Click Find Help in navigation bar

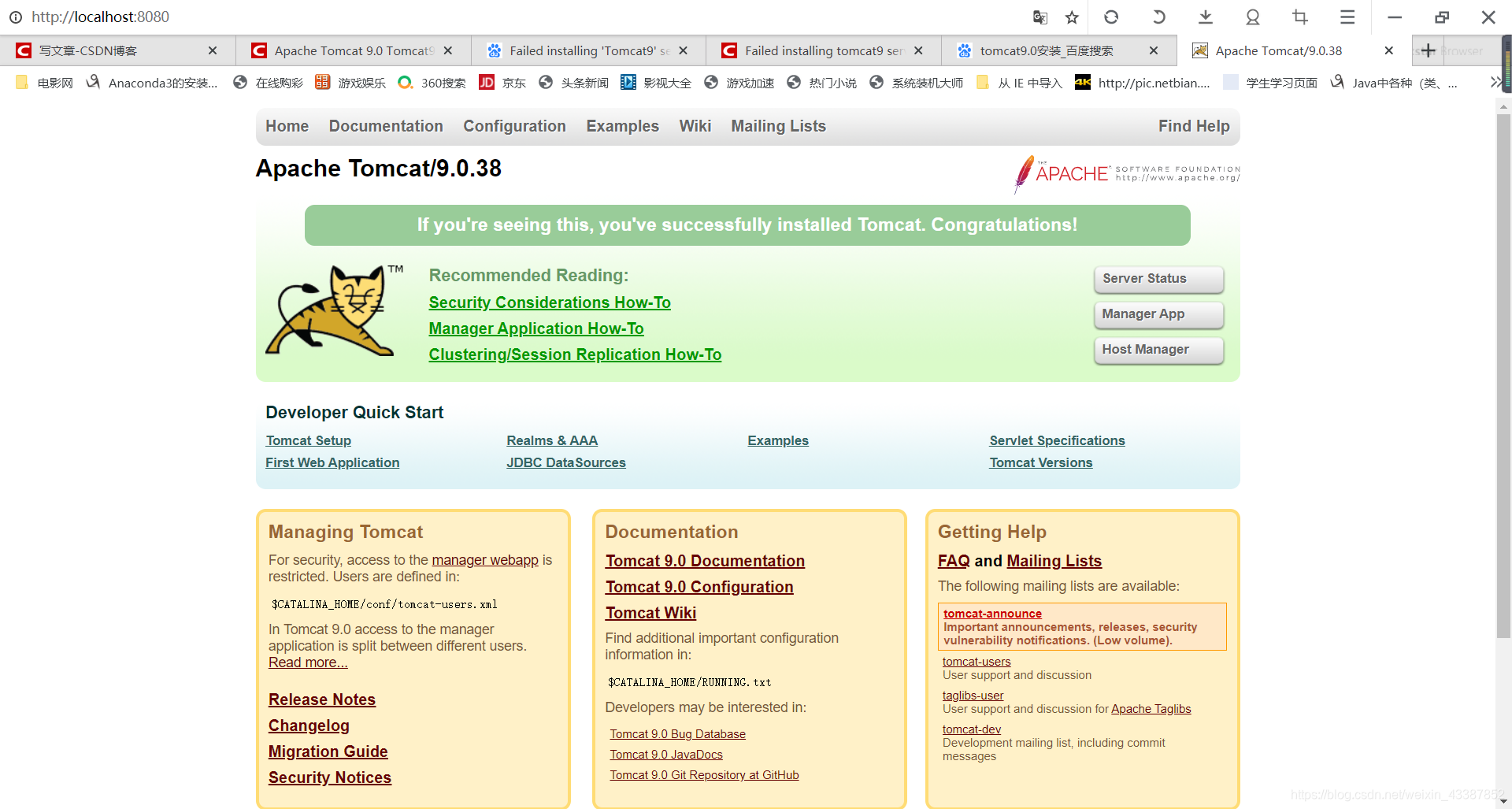[x=1194, y=126]
